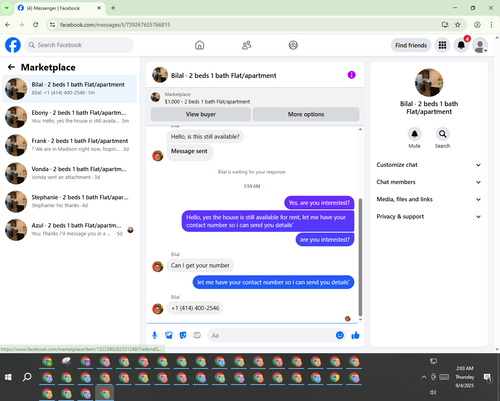The height and width of the screenshot is (401, 500).
Task: Open notifications bell in the top bar
Action: (x=461, y=45)
